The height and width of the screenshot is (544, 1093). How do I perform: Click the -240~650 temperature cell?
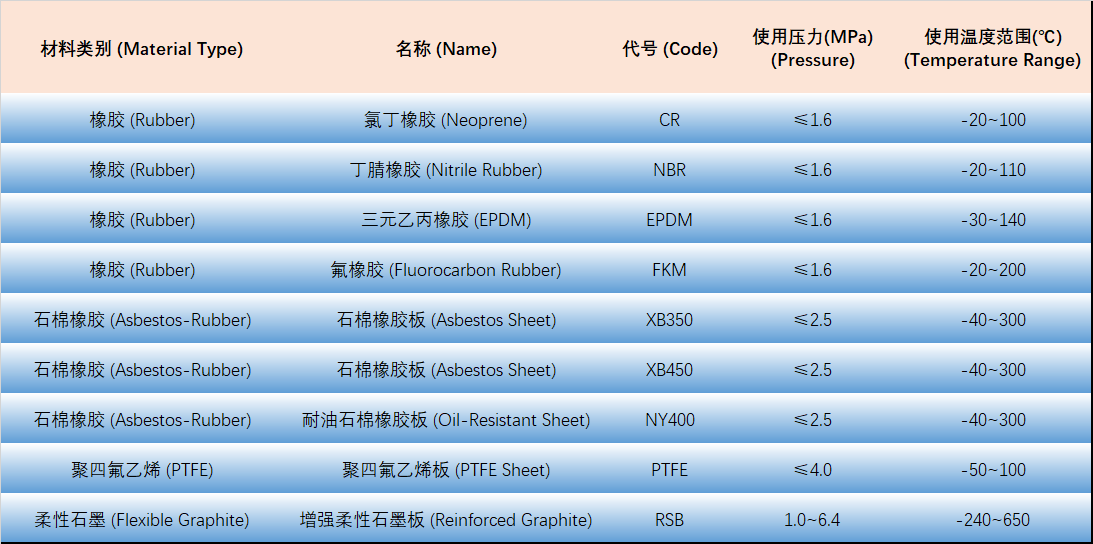[992, 520]
